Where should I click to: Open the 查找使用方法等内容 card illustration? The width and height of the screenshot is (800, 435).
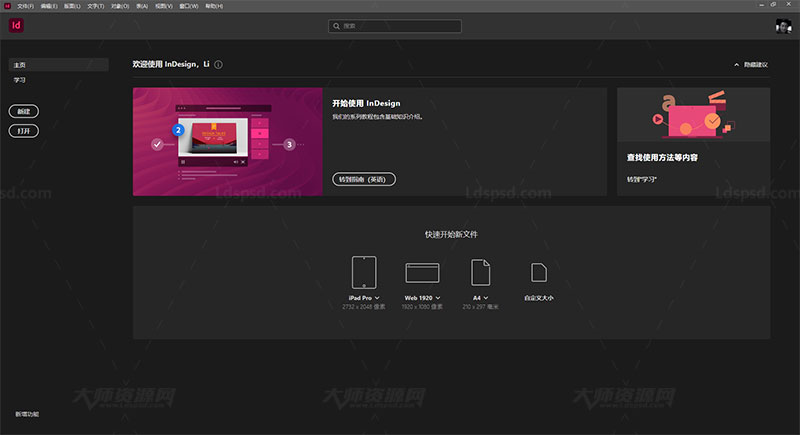click(693, 115)
